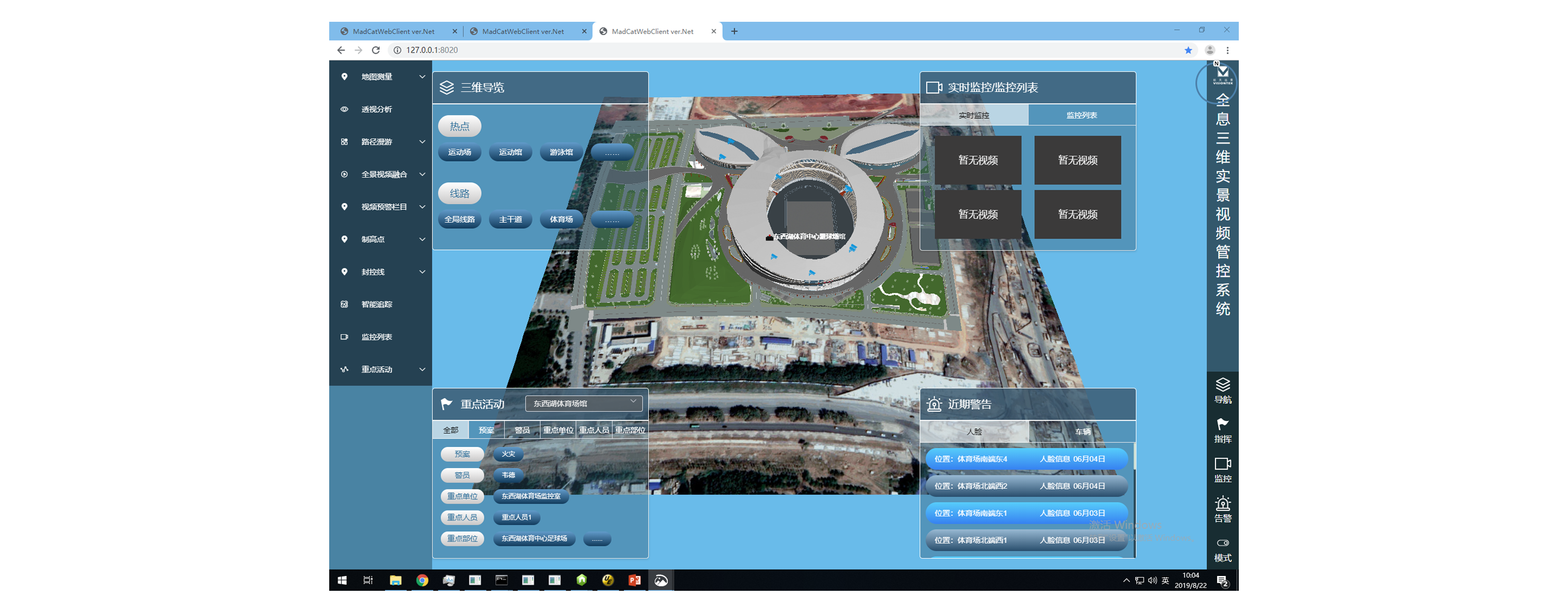The height and width of the screenshot is (611, 1568).
Task: Click the 东西湖体育中心足球场 button
Action: click(534, 539)
